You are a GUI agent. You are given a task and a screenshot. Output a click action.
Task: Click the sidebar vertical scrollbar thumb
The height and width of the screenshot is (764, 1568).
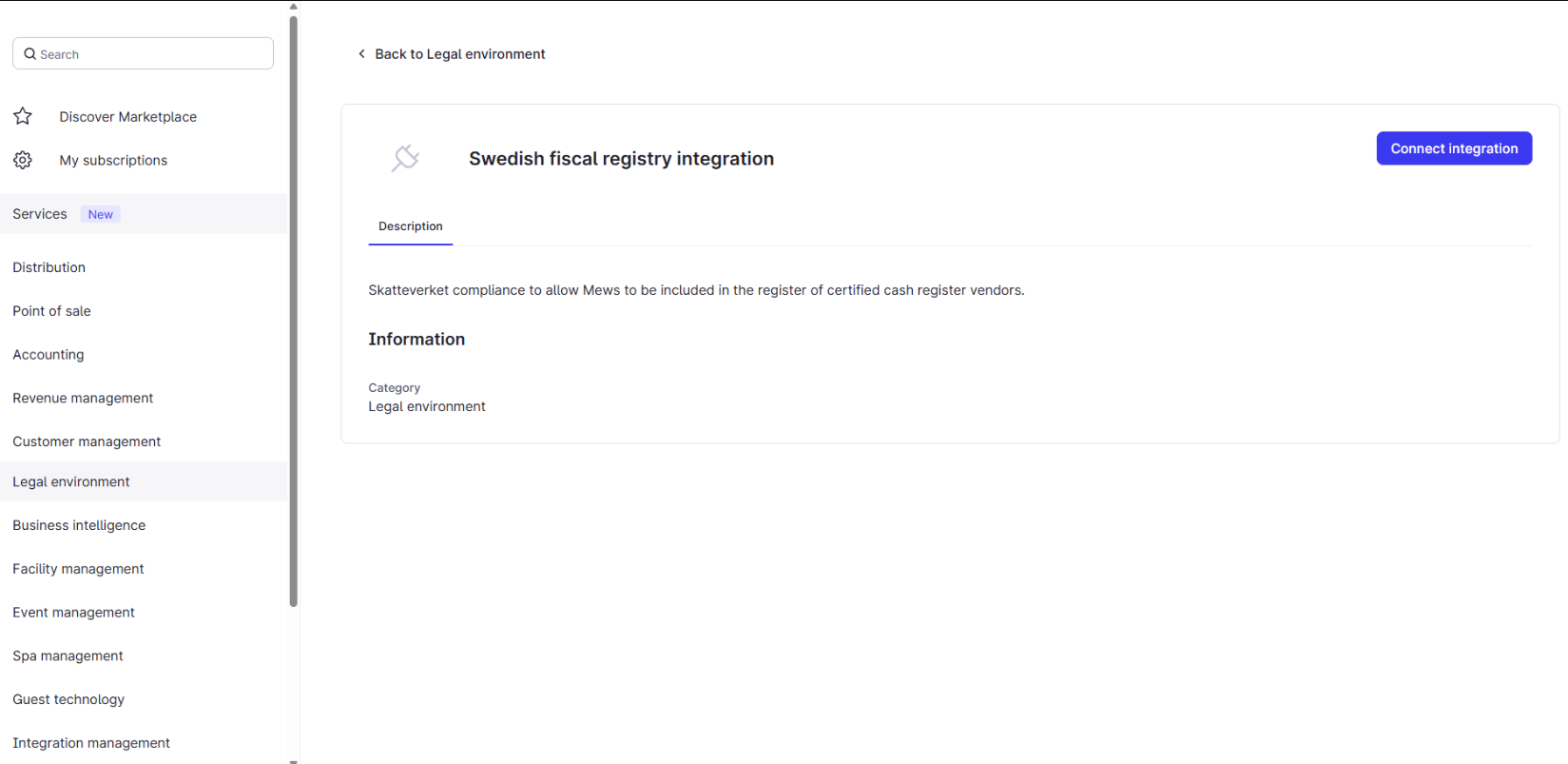click(293, 310)
